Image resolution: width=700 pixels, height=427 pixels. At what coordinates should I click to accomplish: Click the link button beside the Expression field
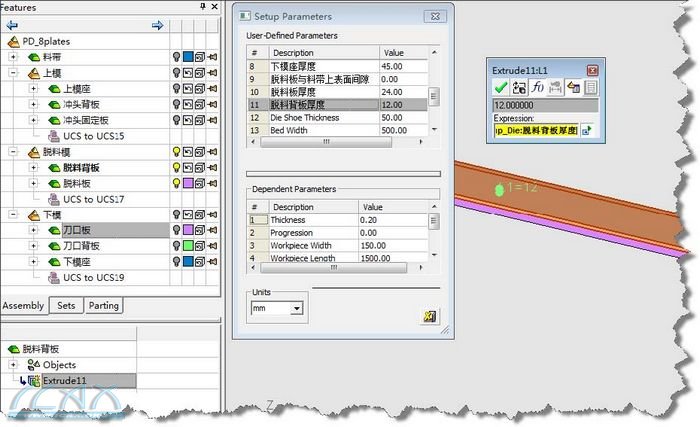click(x=587, y=130)
